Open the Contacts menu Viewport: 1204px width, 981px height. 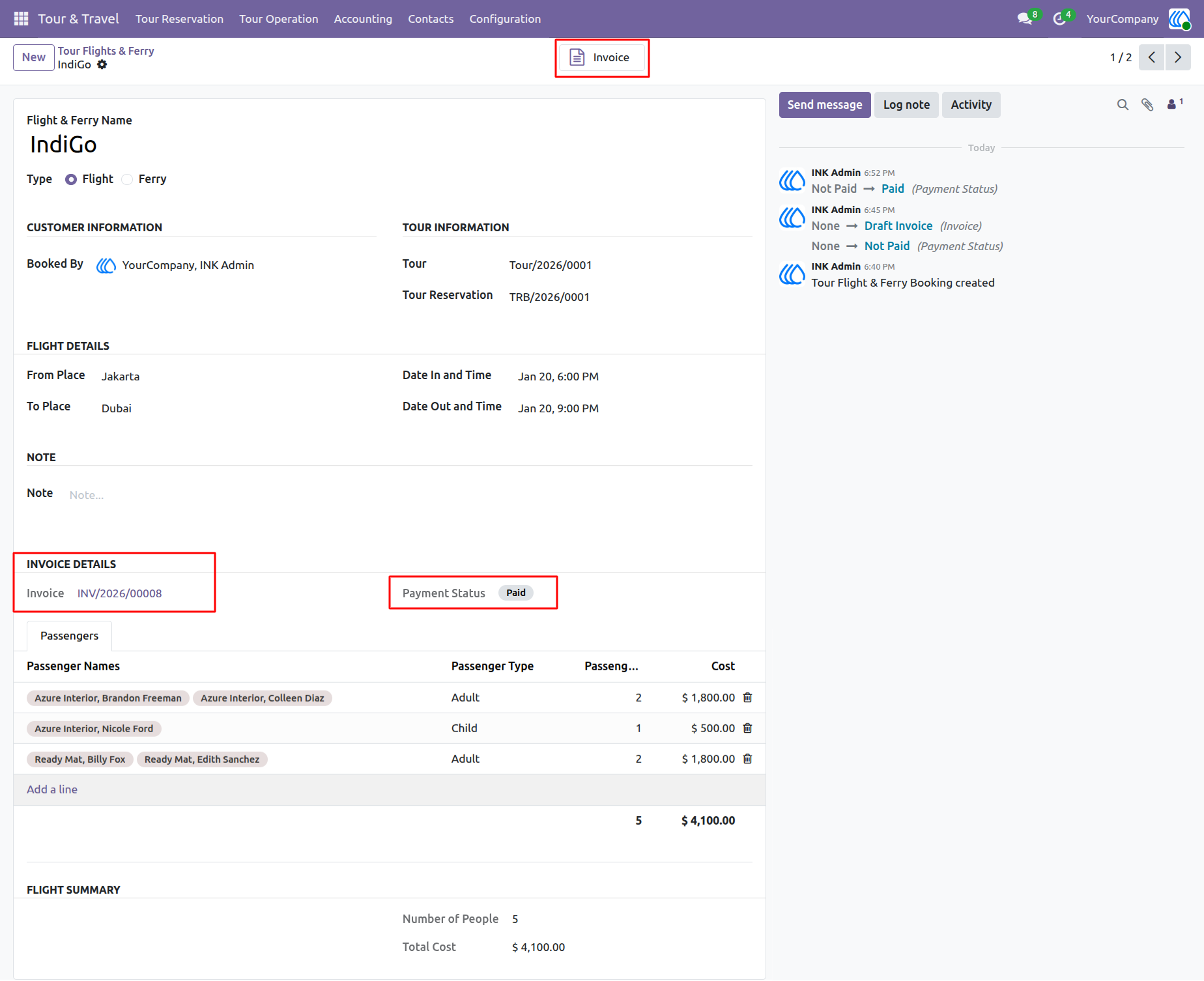431,19
